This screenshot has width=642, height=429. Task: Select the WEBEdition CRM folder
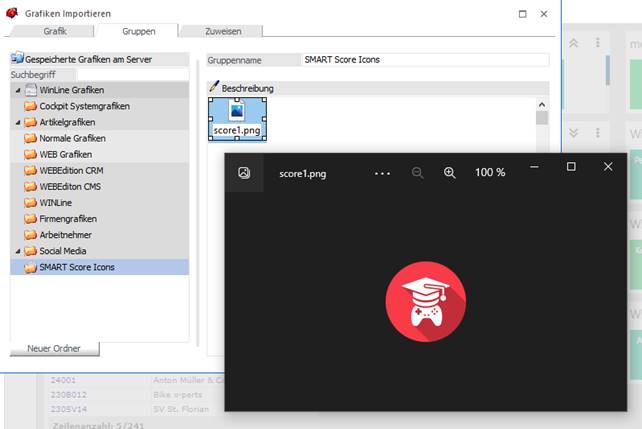[x=72, y=170]
